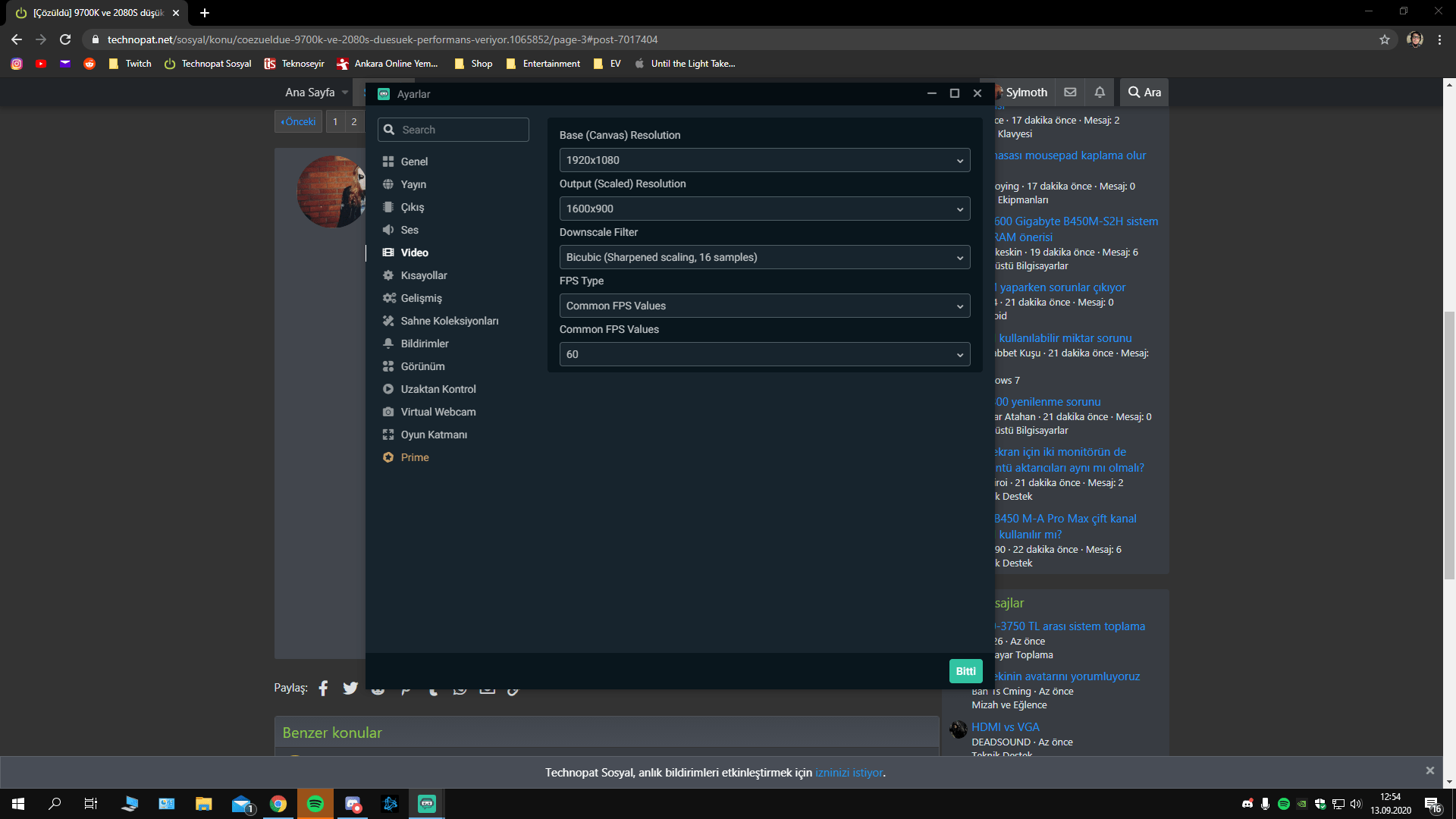Switch to Kısayollar settings section
The height and width of the screenshot is (819, 1456).
click(424, 275)
